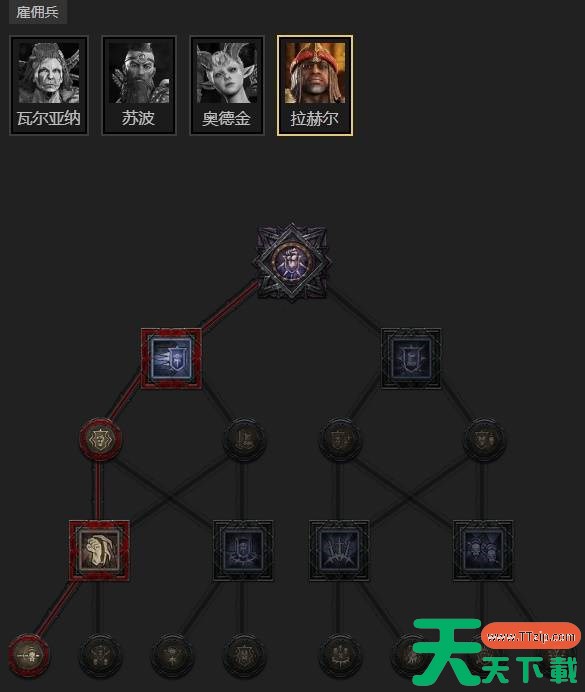Click the unlit circular passive below shield charge skill
Image resolution: width=585 pixels, height=692 pixels.
click(244, 440)
